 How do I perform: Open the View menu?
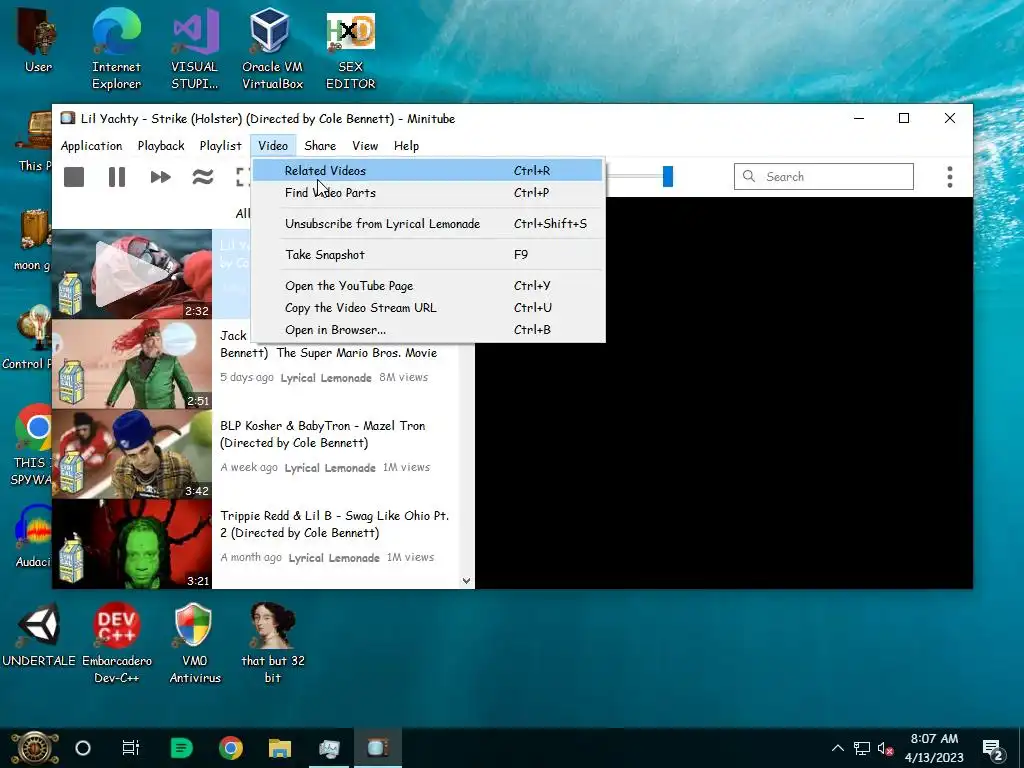coord(365,146)
